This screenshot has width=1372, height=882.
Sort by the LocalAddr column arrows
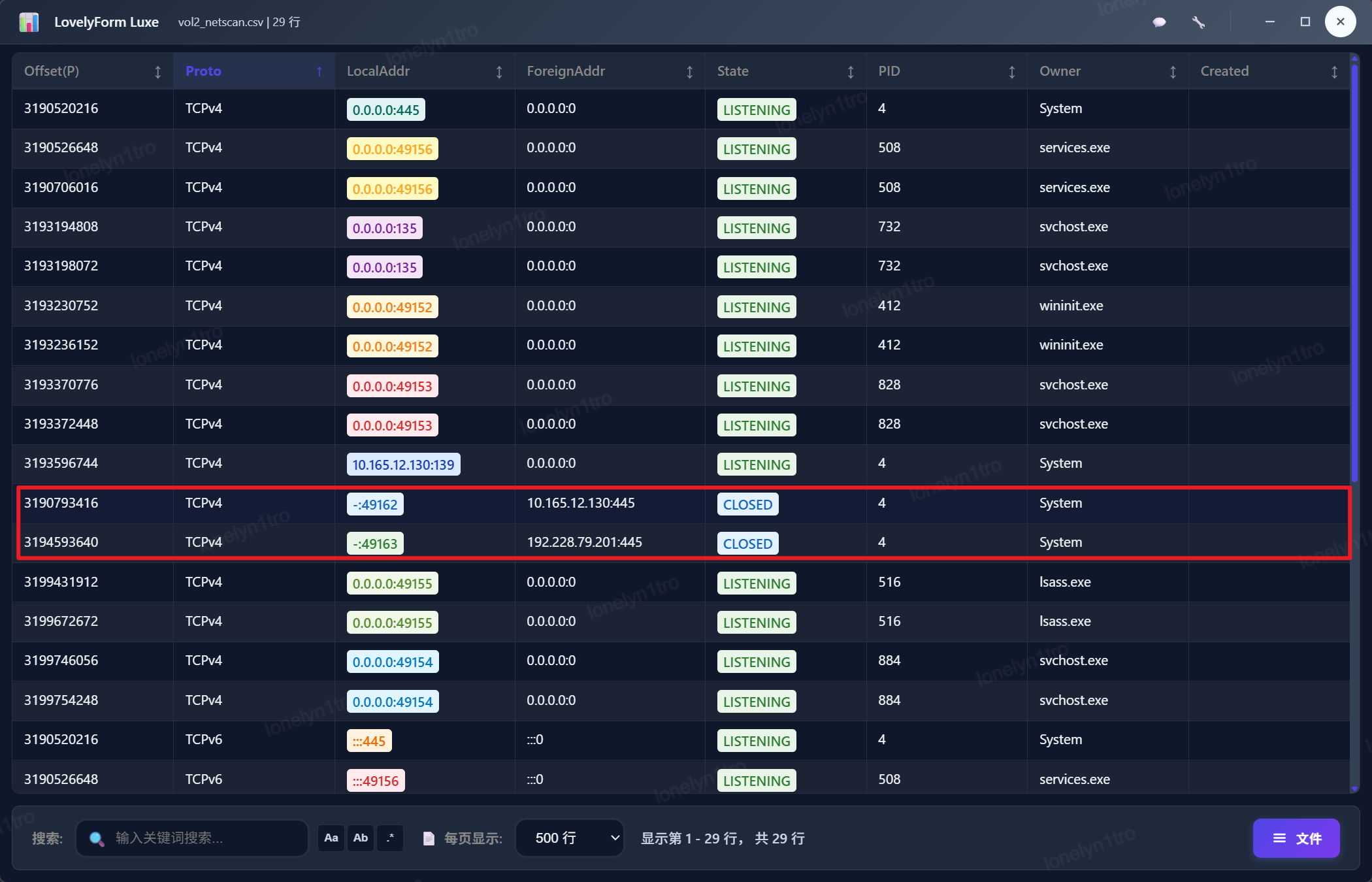[499, 72]
